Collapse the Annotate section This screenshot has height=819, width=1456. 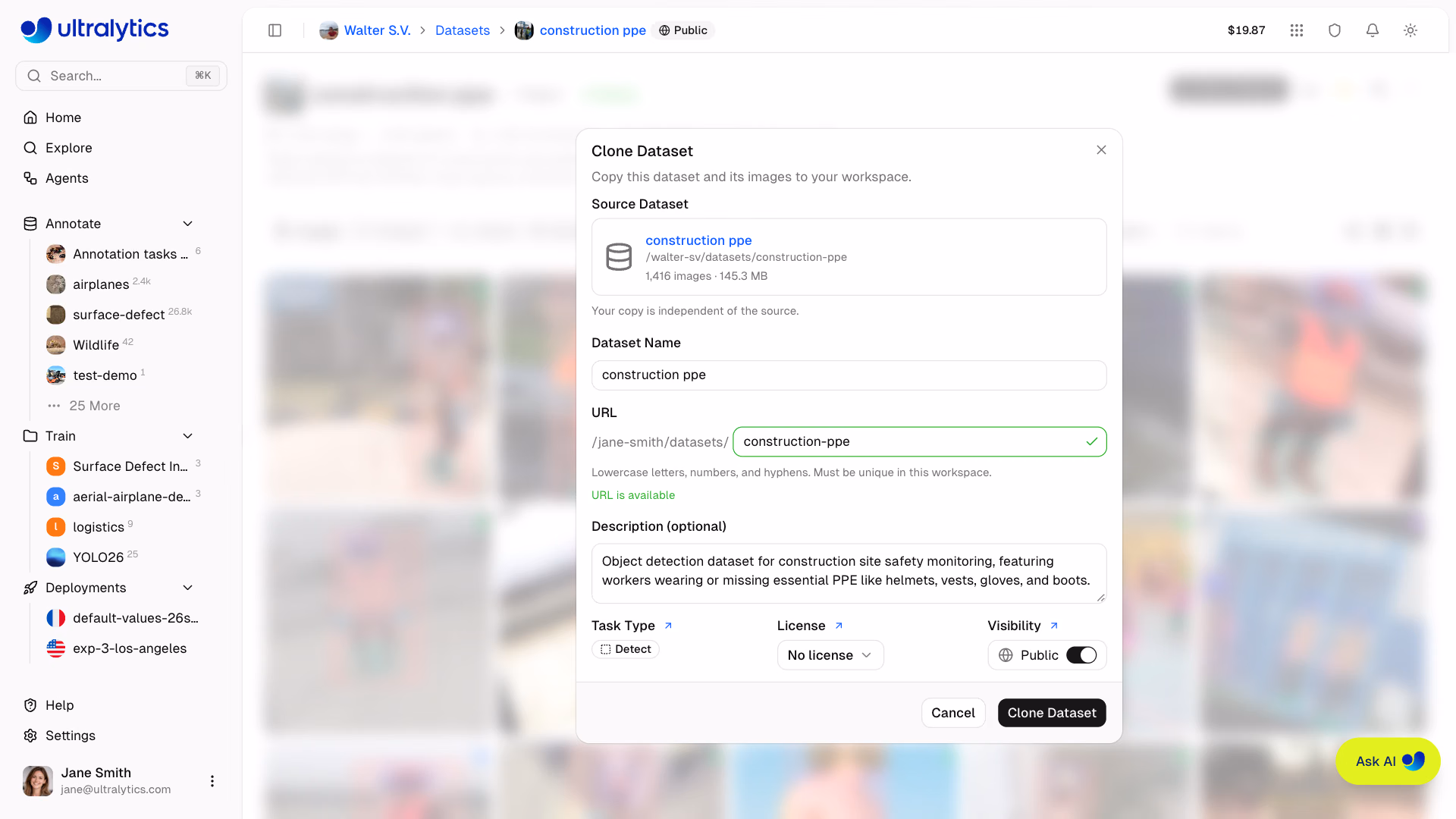pyautogui.click(x=188, y=224)
